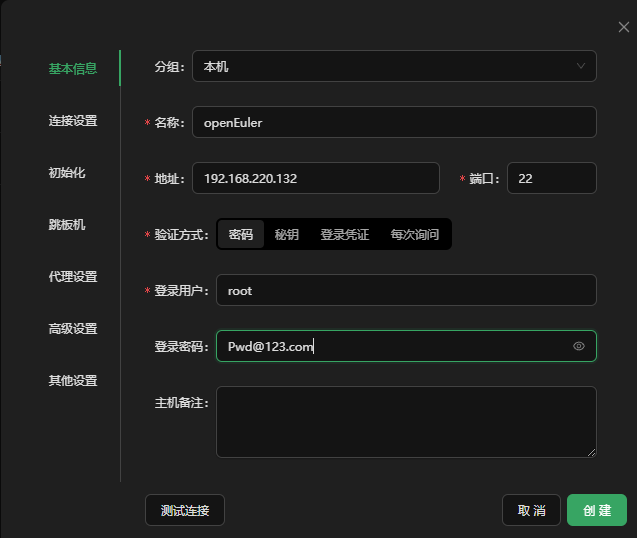Go to the 初始化 tab
637x538 pixels.
click(67, 173)
